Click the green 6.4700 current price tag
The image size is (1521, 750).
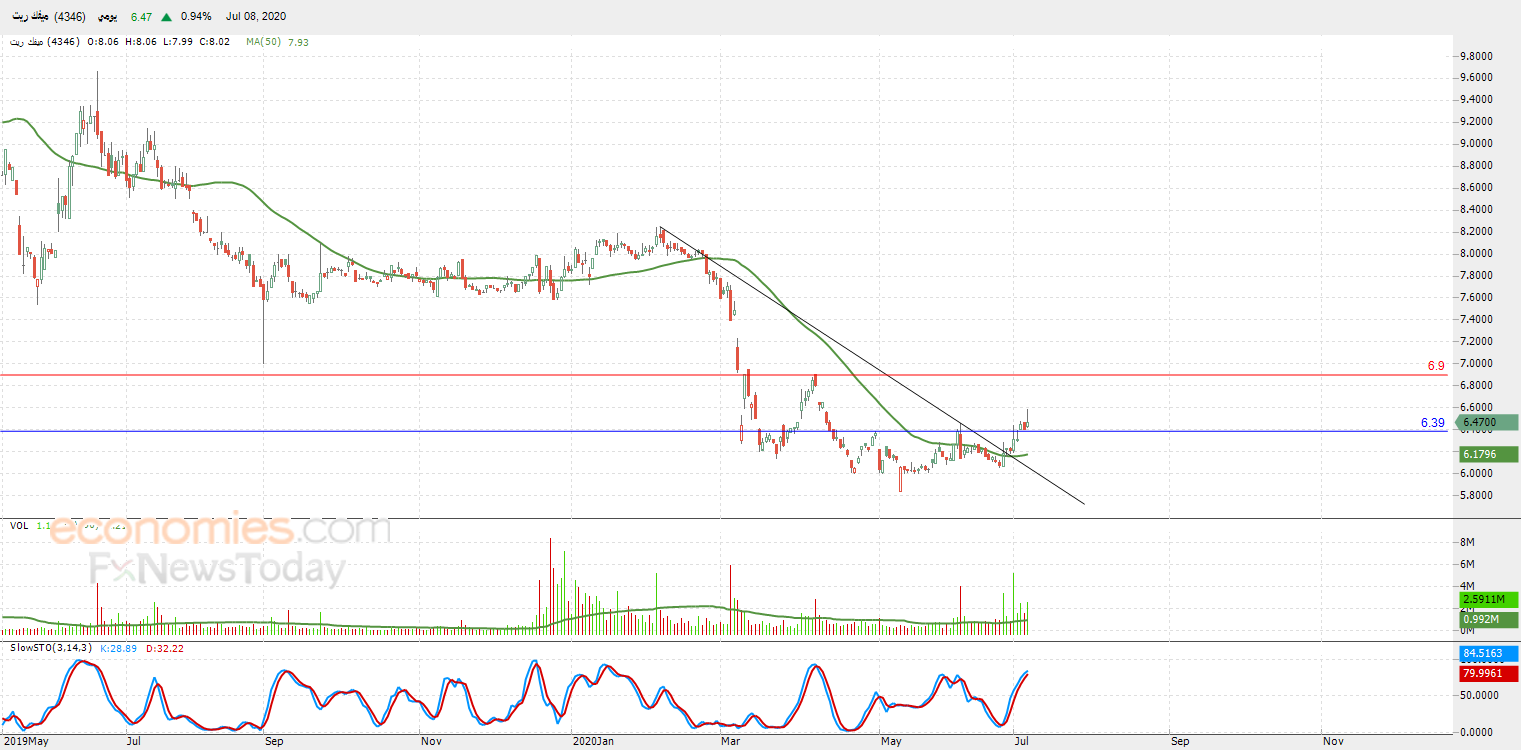1489,423
